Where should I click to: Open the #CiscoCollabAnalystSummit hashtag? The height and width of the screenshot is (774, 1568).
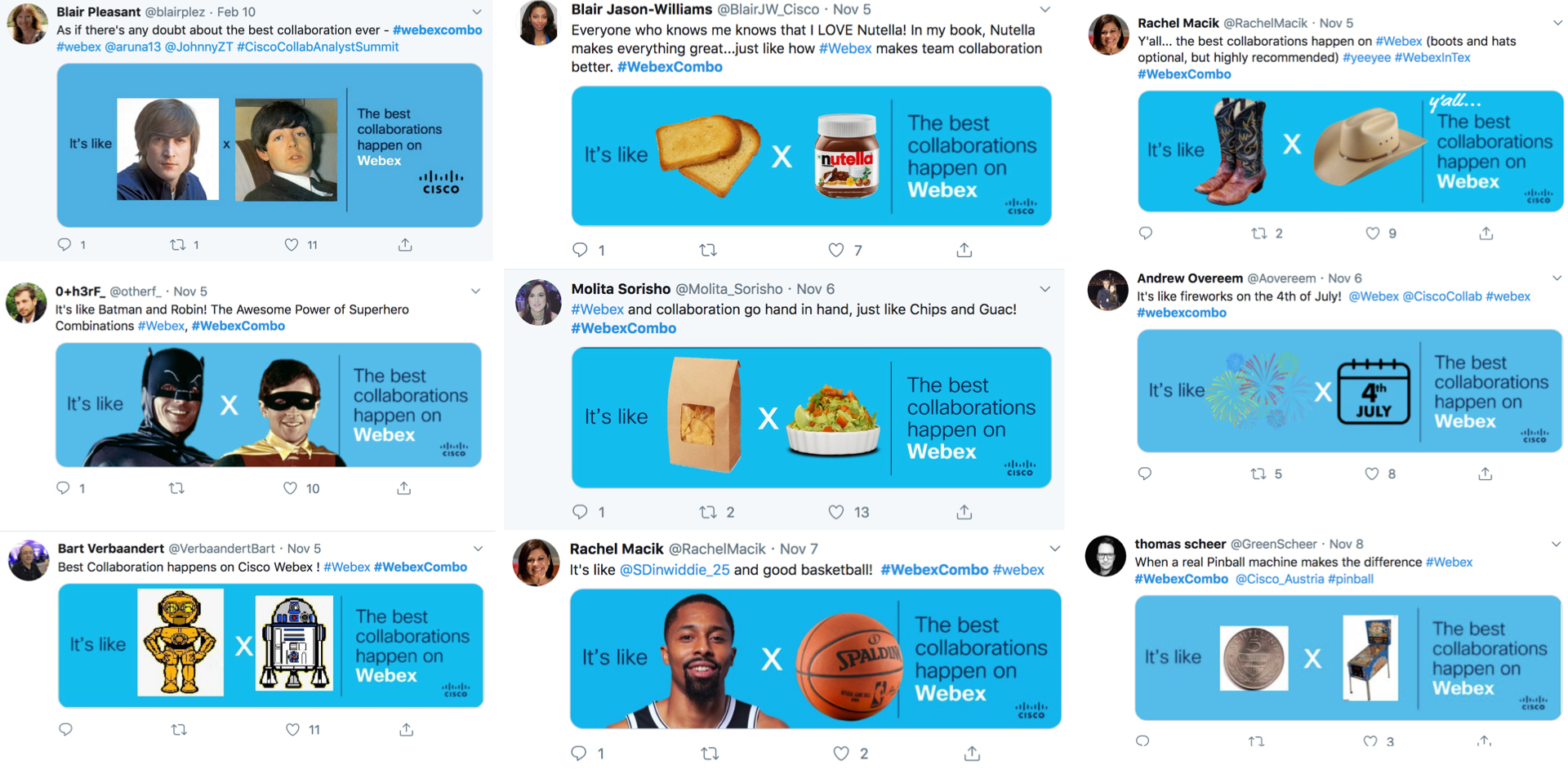pos(318,47)
